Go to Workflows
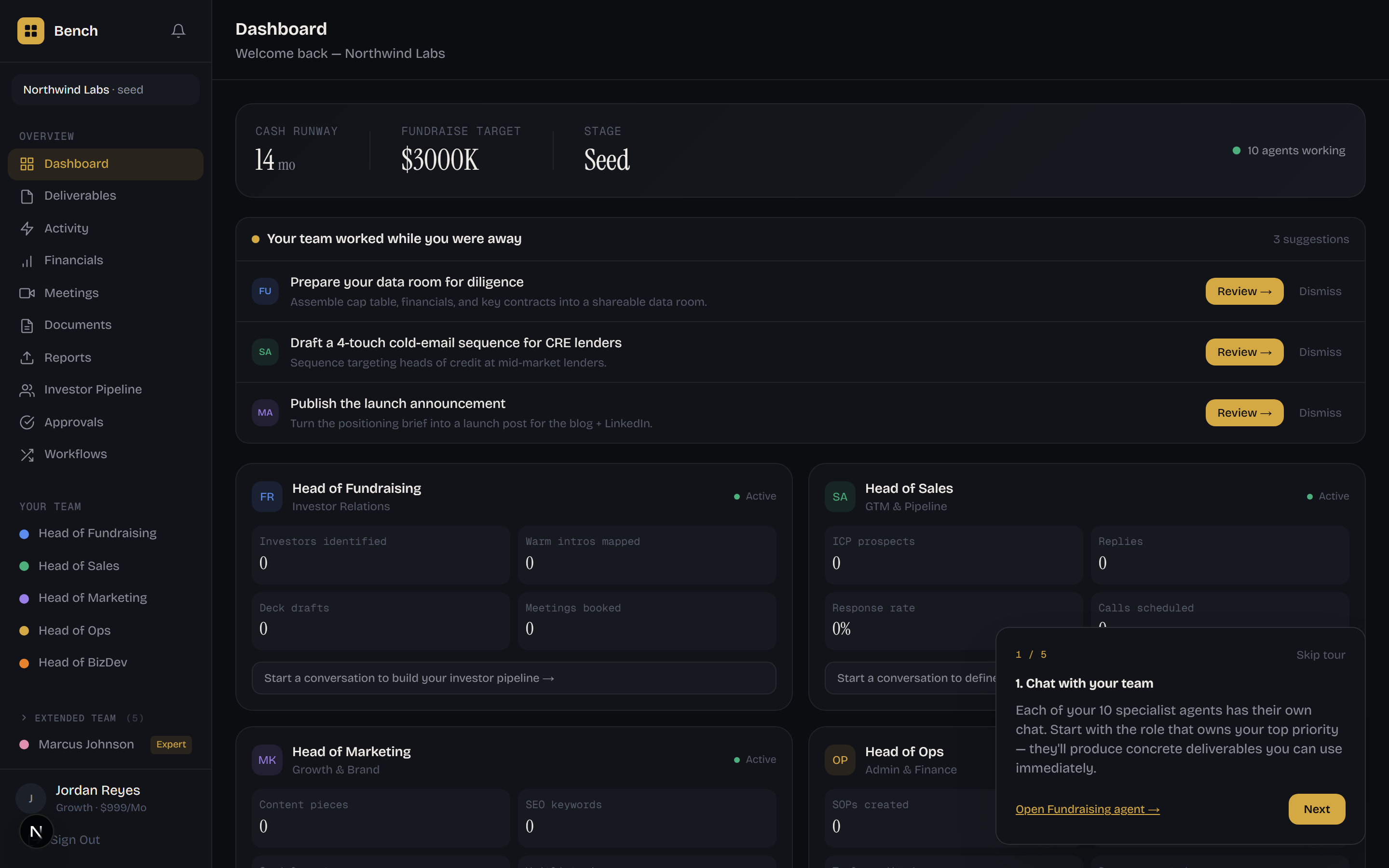The image size is (1389, 868). point(106,455)
